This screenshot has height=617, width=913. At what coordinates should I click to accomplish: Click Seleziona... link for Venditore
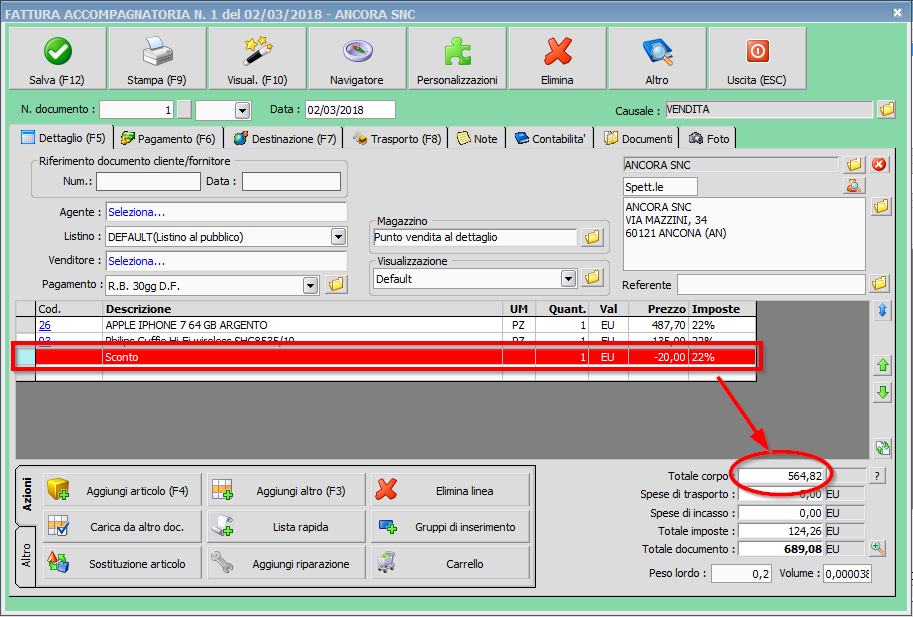point(136,261)
